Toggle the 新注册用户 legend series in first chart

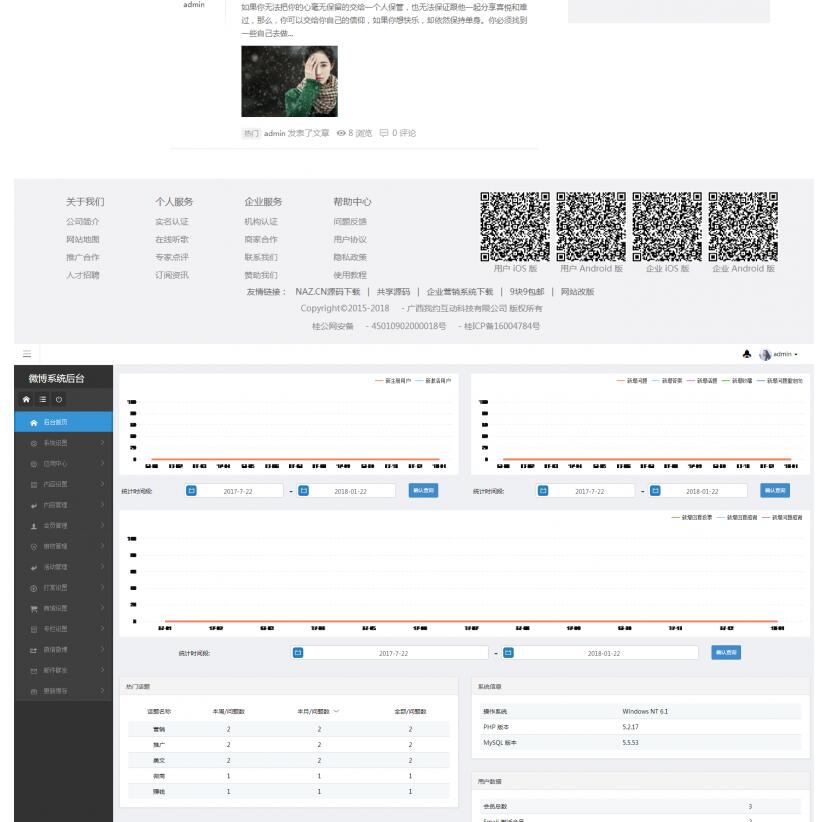click(x=395, y=381)
